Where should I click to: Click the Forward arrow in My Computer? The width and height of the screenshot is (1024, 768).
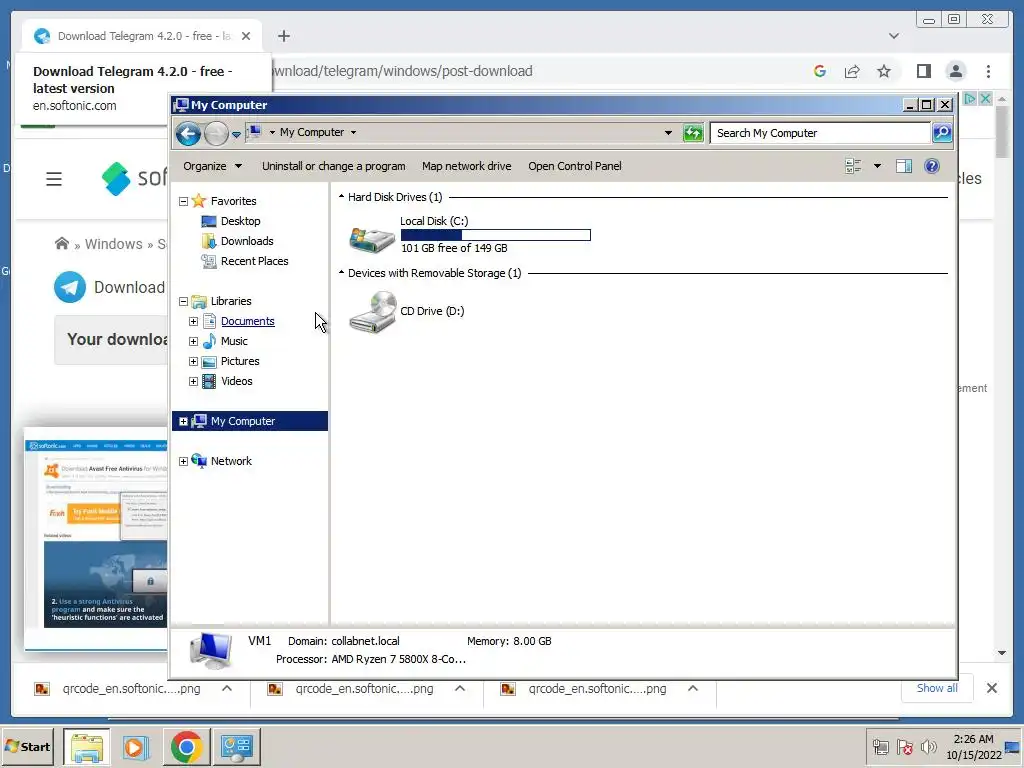tap(216, 133)
